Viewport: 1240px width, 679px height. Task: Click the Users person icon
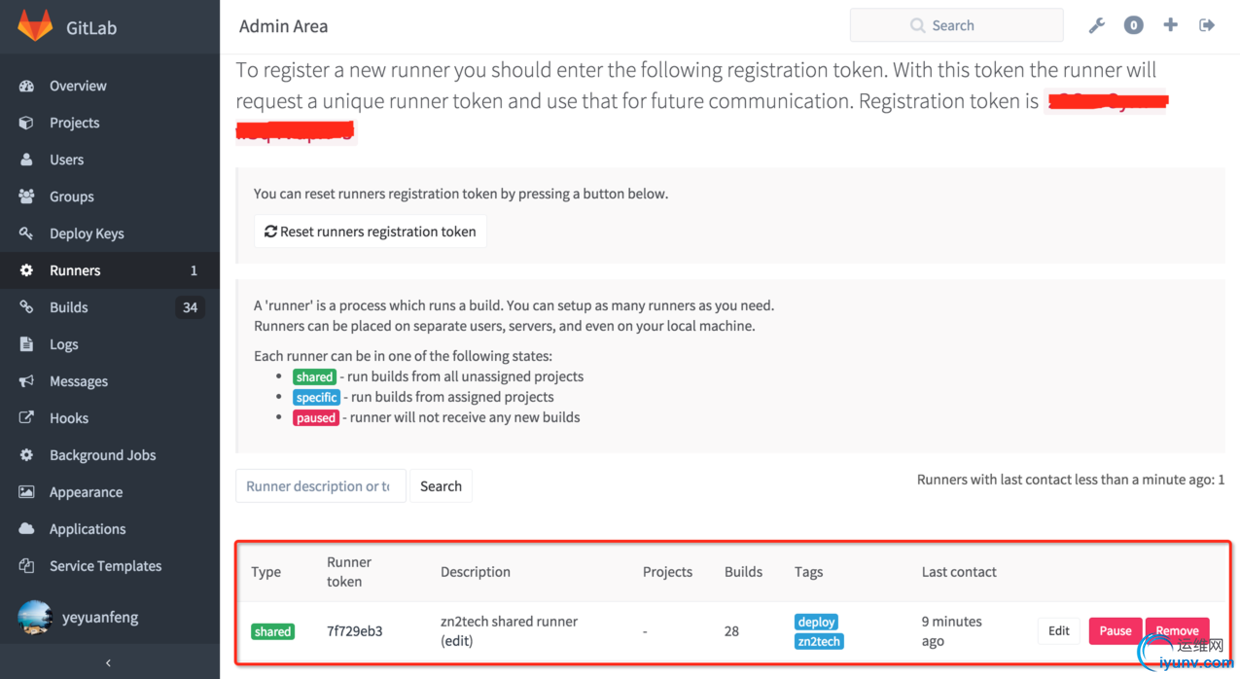pyautogui.click(x=27, y=160)
